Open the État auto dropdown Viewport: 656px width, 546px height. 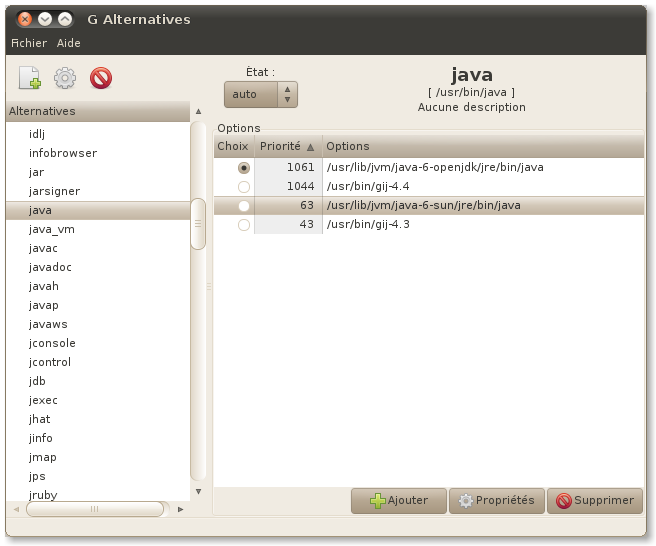tap(260, 95)
